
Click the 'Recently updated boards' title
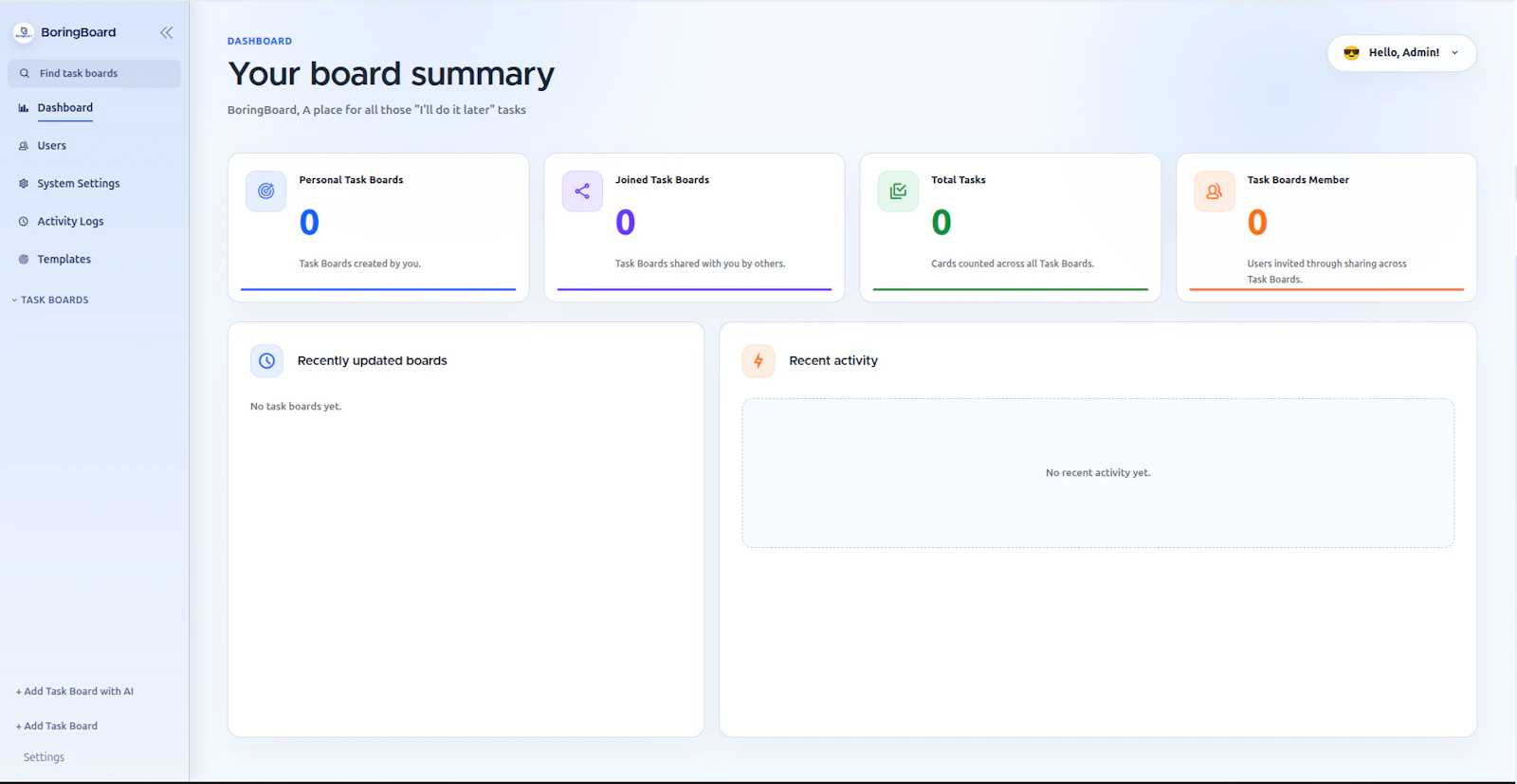point(373,361)
